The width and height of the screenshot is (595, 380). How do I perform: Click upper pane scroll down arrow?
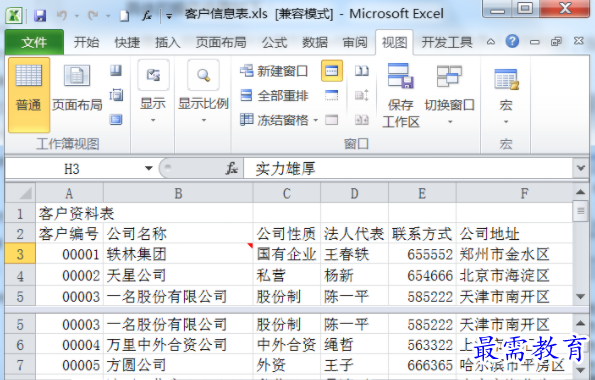(581, 296)
